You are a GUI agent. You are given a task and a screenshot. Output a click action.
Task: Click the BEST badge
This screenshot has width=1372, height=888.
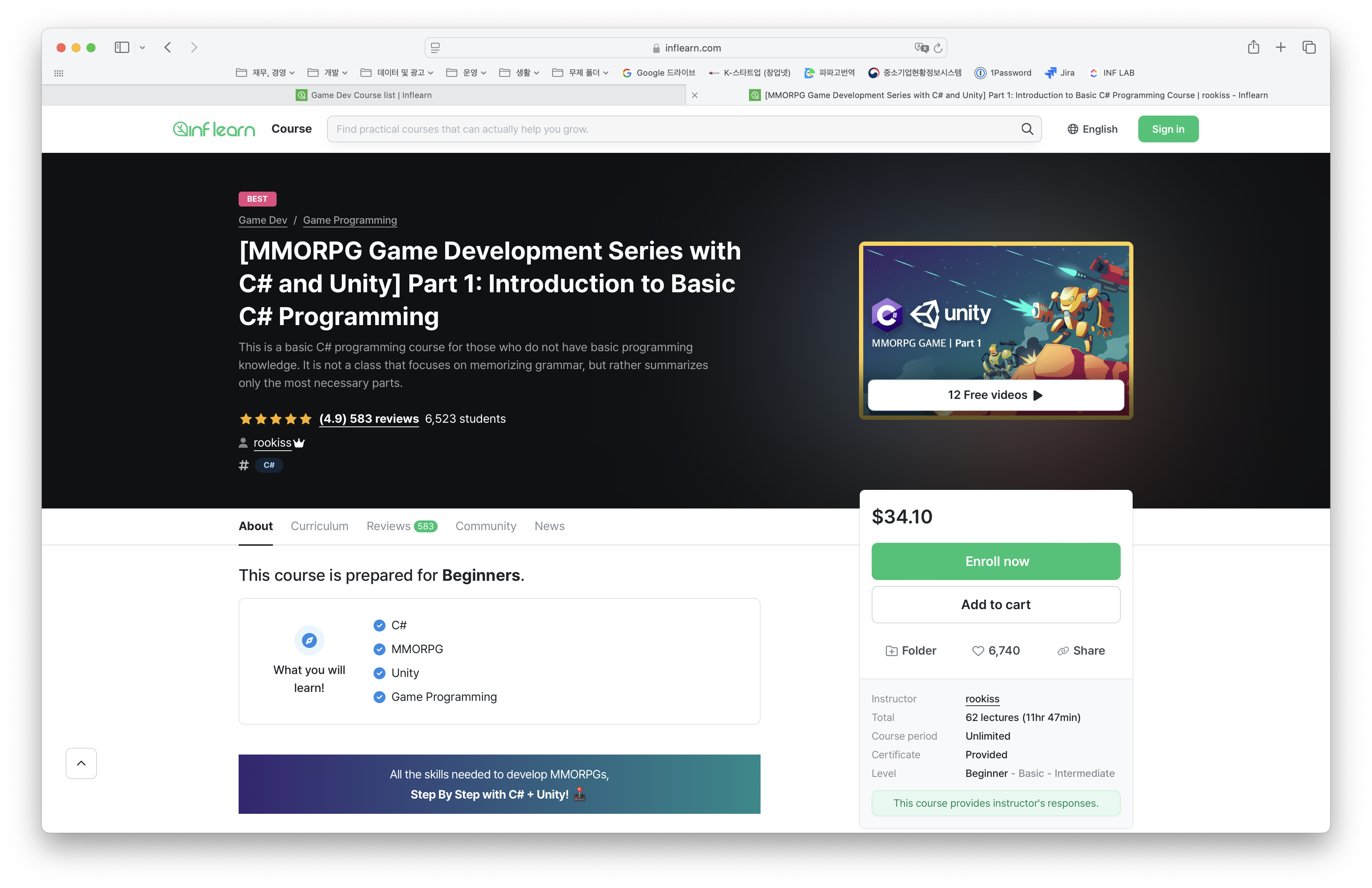[x=257, y=199]
